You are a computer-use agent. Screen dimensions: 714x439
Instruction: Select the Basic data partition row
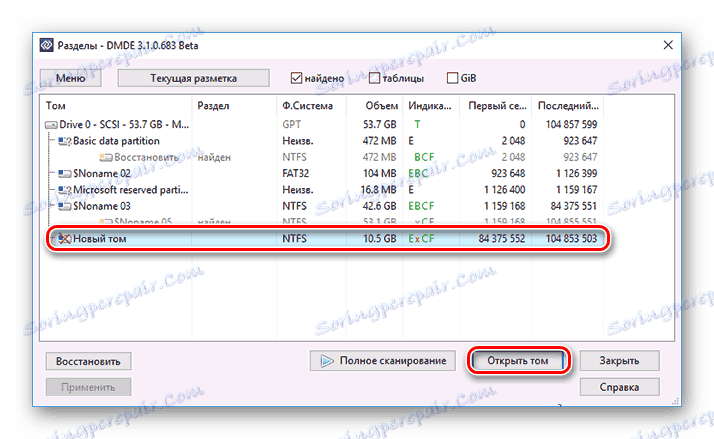pos(322,141)
